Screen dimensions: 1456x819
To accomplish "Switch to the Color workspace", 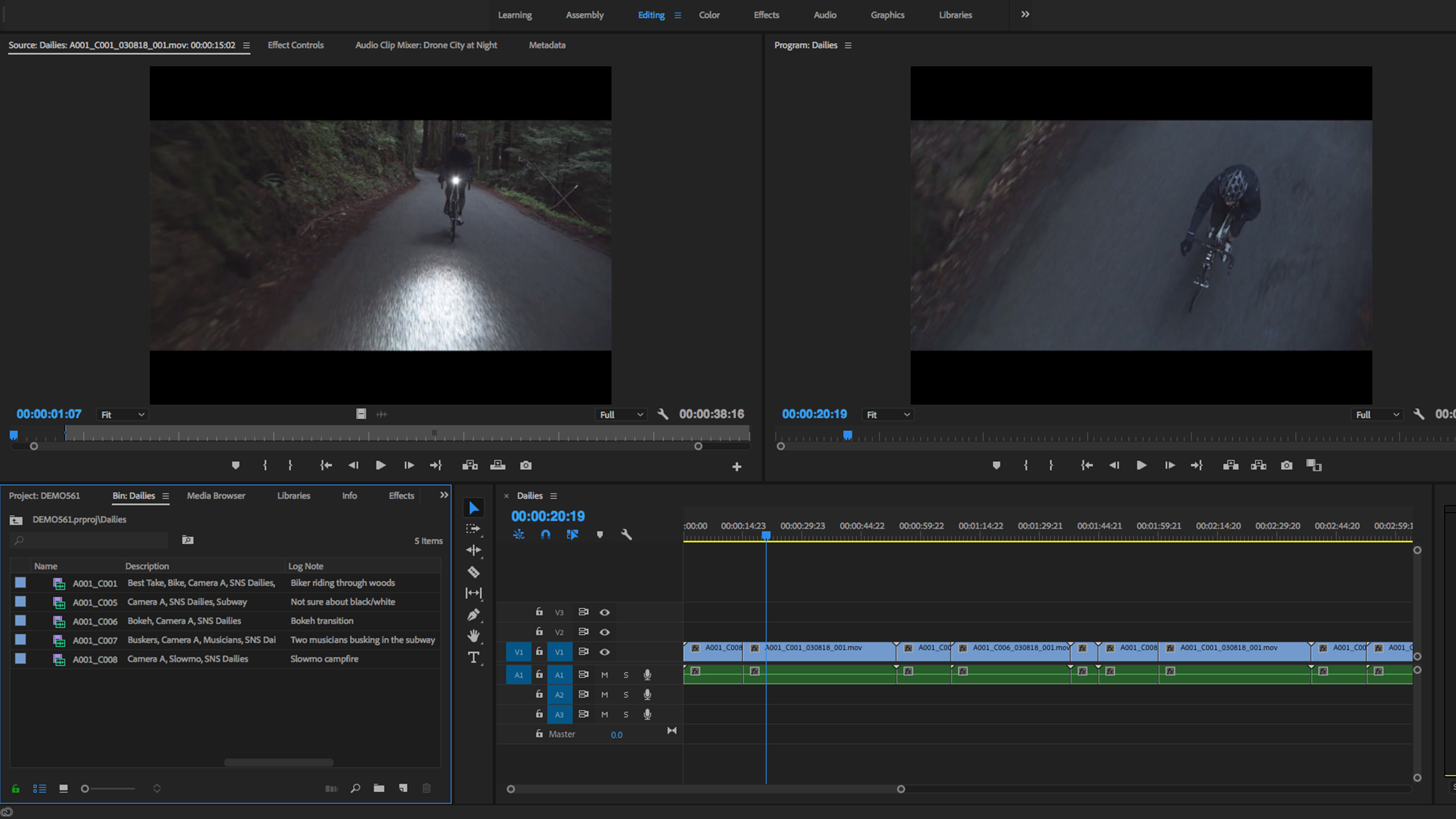I will [x=709, y=15].
